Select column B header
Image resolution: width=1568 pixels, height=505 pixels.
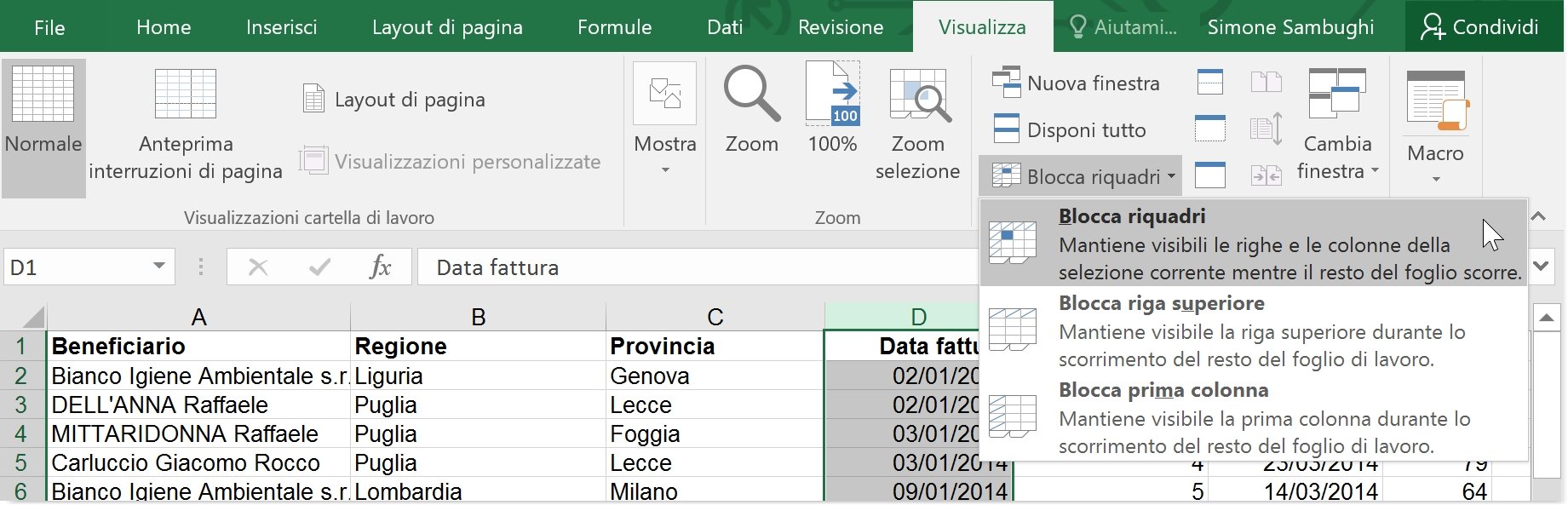pyautogui.click(x=478, y=318)
